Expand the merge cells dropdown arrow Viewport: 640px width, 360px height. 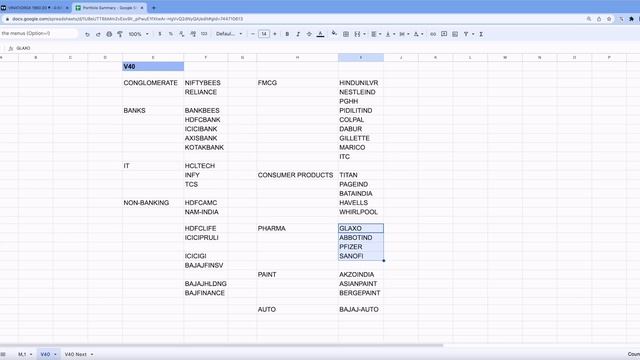(364, 34)
